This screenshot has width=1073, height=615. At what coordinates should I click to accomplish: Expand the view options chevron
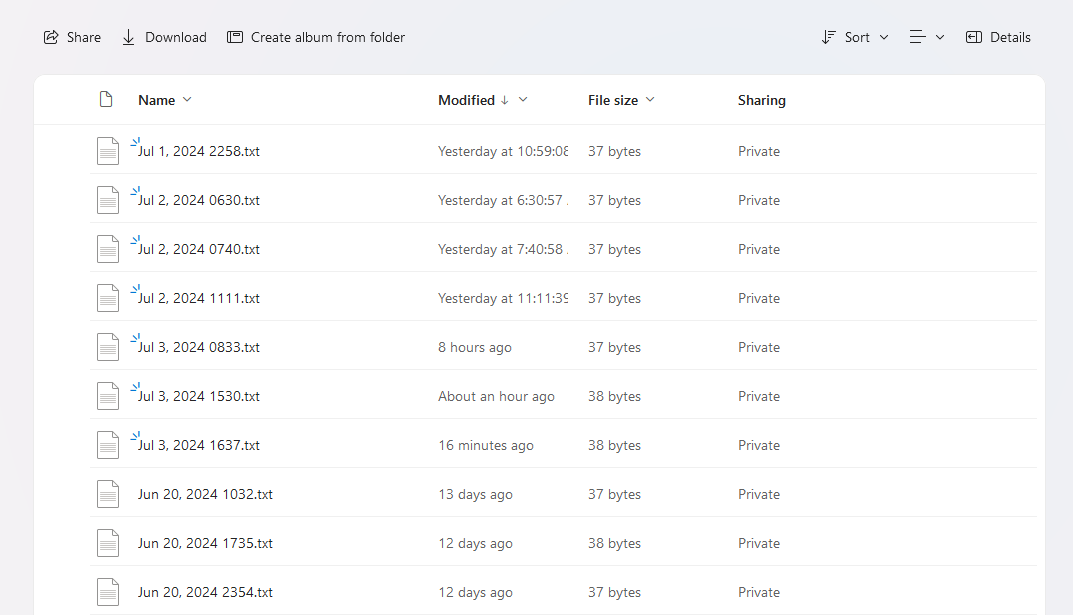click(x=940, y=38)
